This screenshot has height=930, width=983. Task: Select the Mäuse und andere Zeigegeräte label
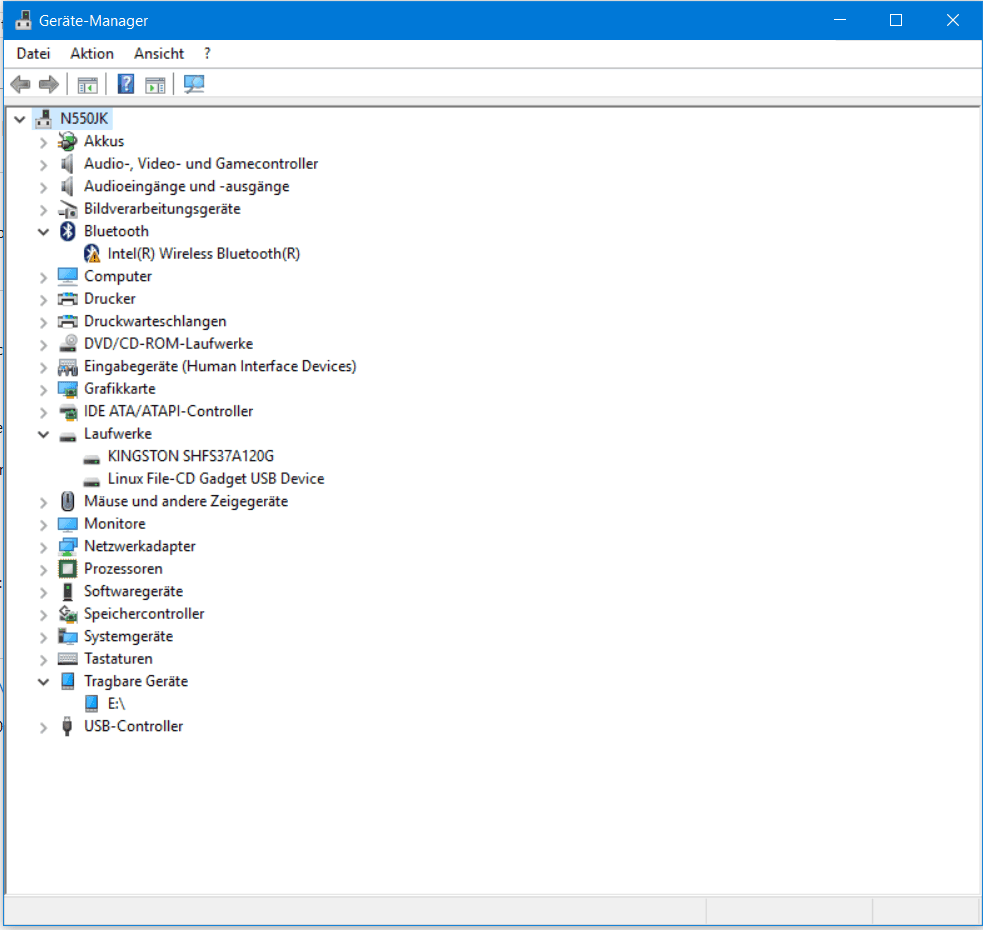pyautogui.click(x=186, y=501)
